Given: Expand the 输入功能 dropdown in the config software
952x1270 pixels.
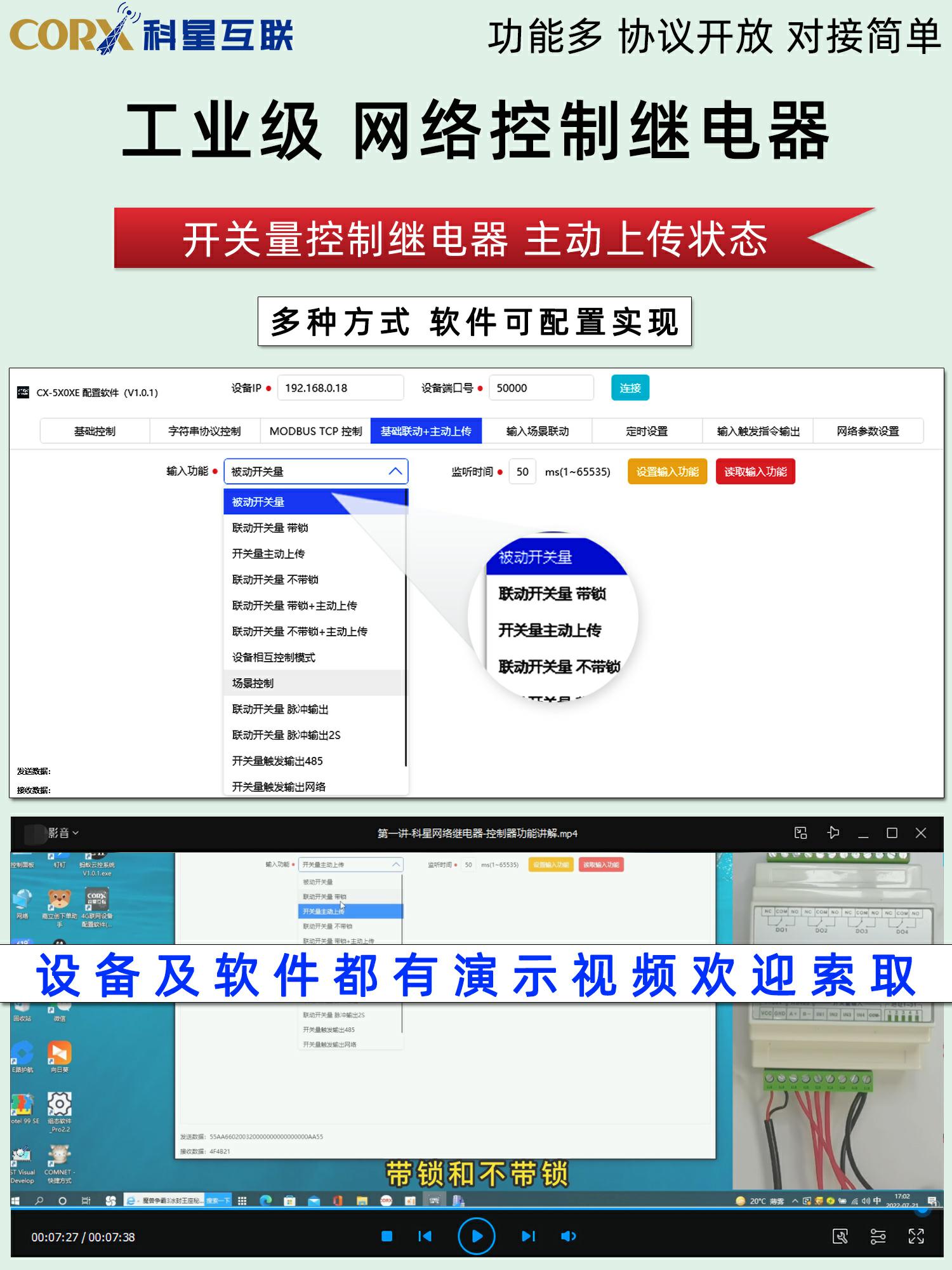Looking at the screenshot, I should pyautogui.click(x=316, y=471).
